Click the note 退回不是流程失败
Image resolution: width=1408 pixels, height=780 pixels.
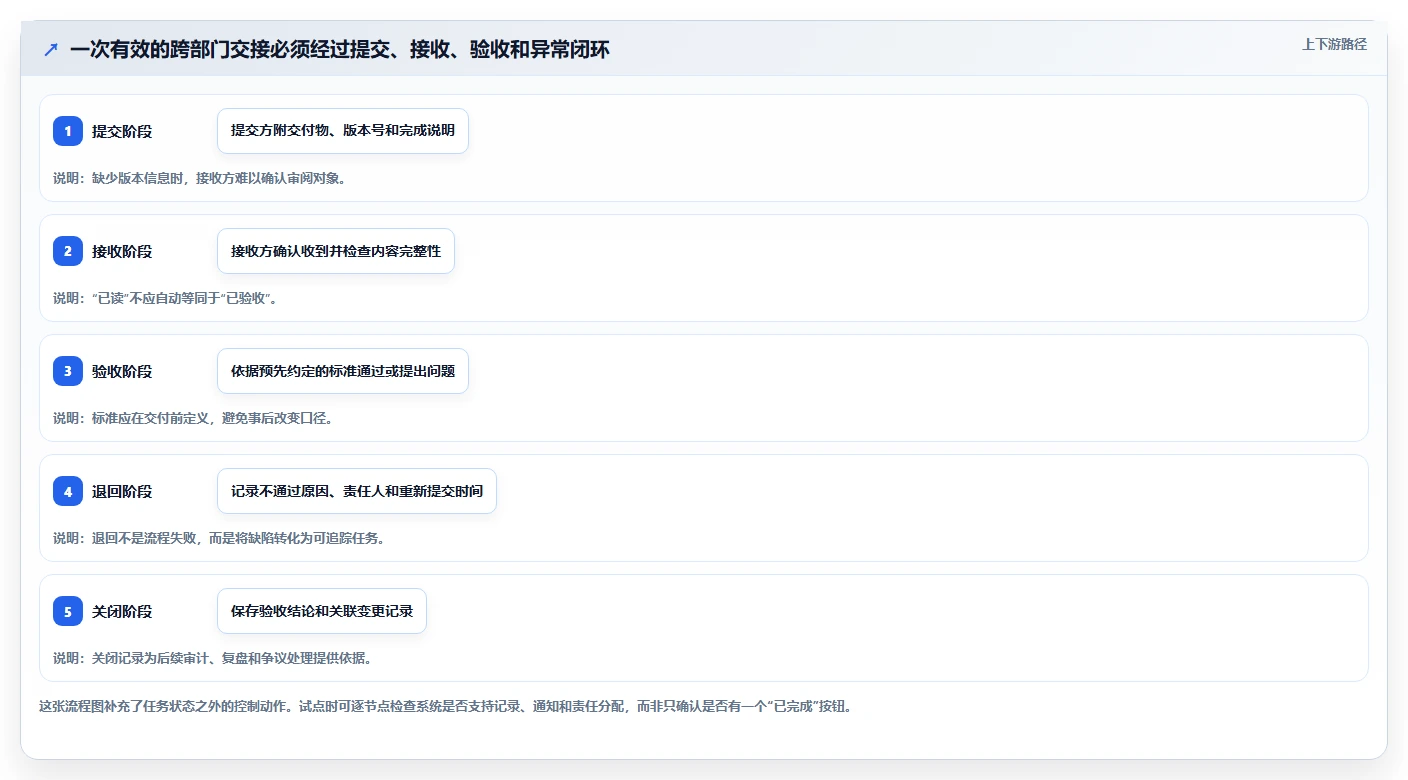click(219, 538)
